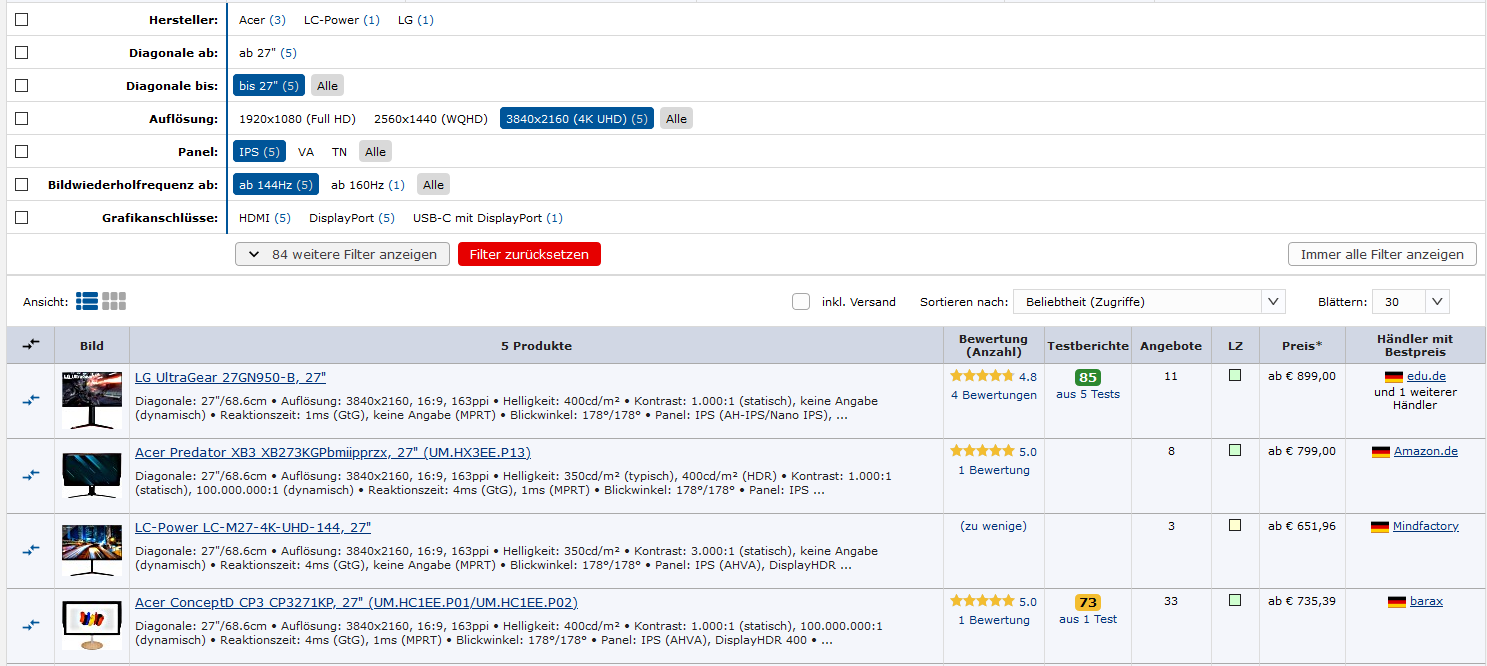
Task: Choose 1920x1080 Full HD resolution
Action: [297, 119]
